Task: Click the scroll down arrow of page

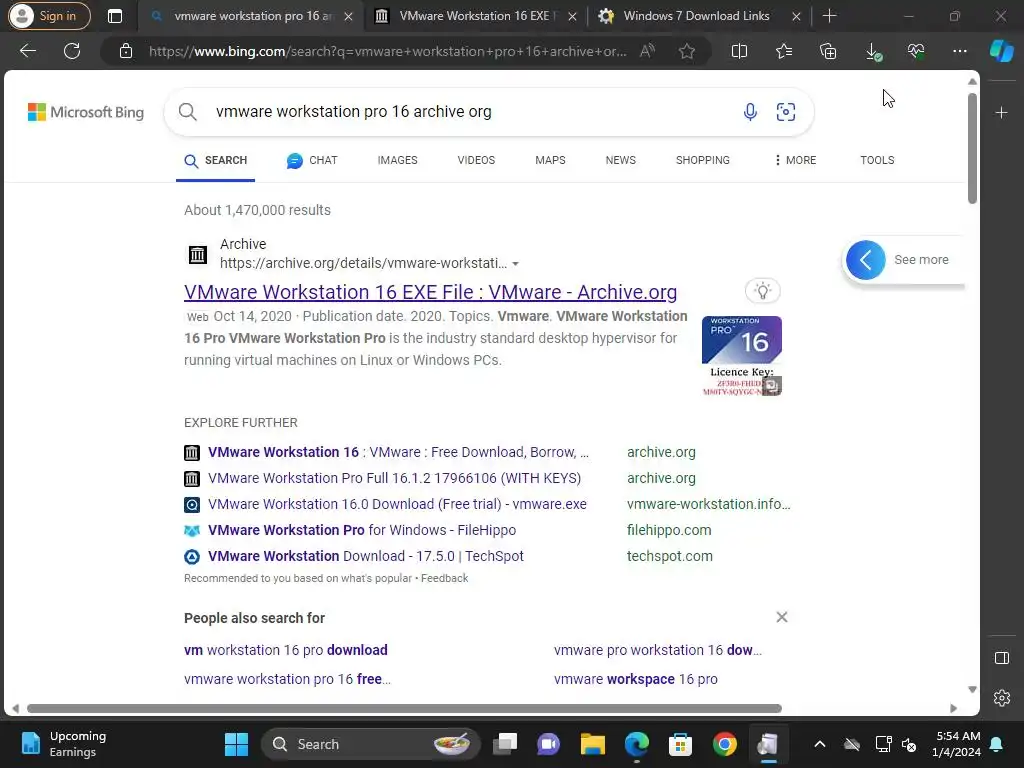Action: pos(972,689)
